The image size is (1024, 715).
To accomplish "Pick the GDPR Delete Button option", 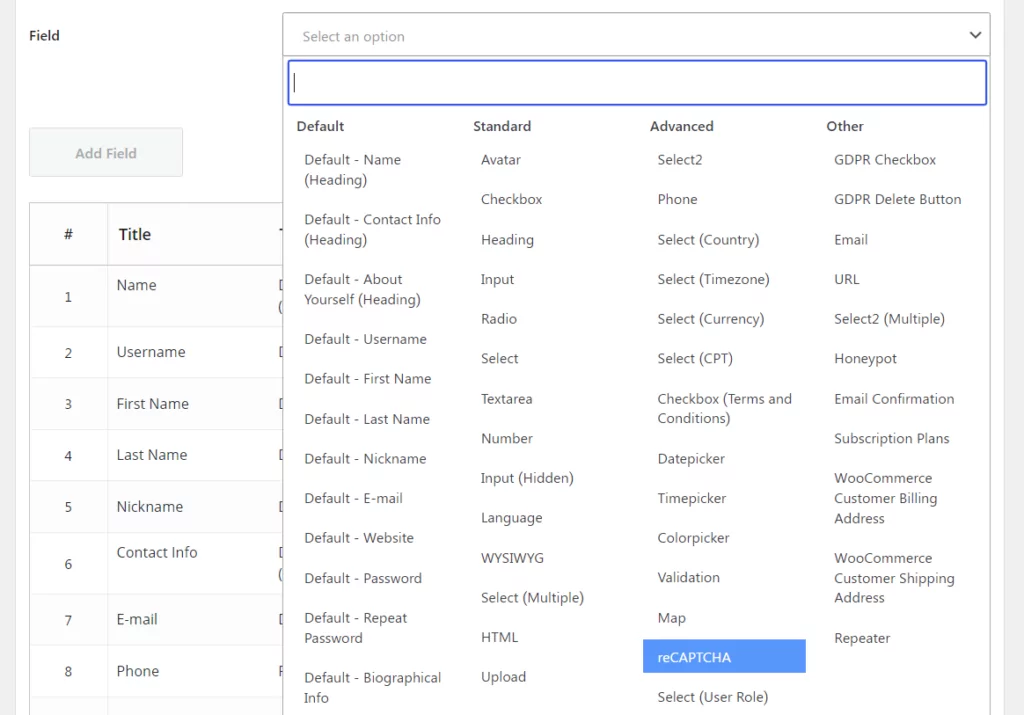I will tap(897, 200).
